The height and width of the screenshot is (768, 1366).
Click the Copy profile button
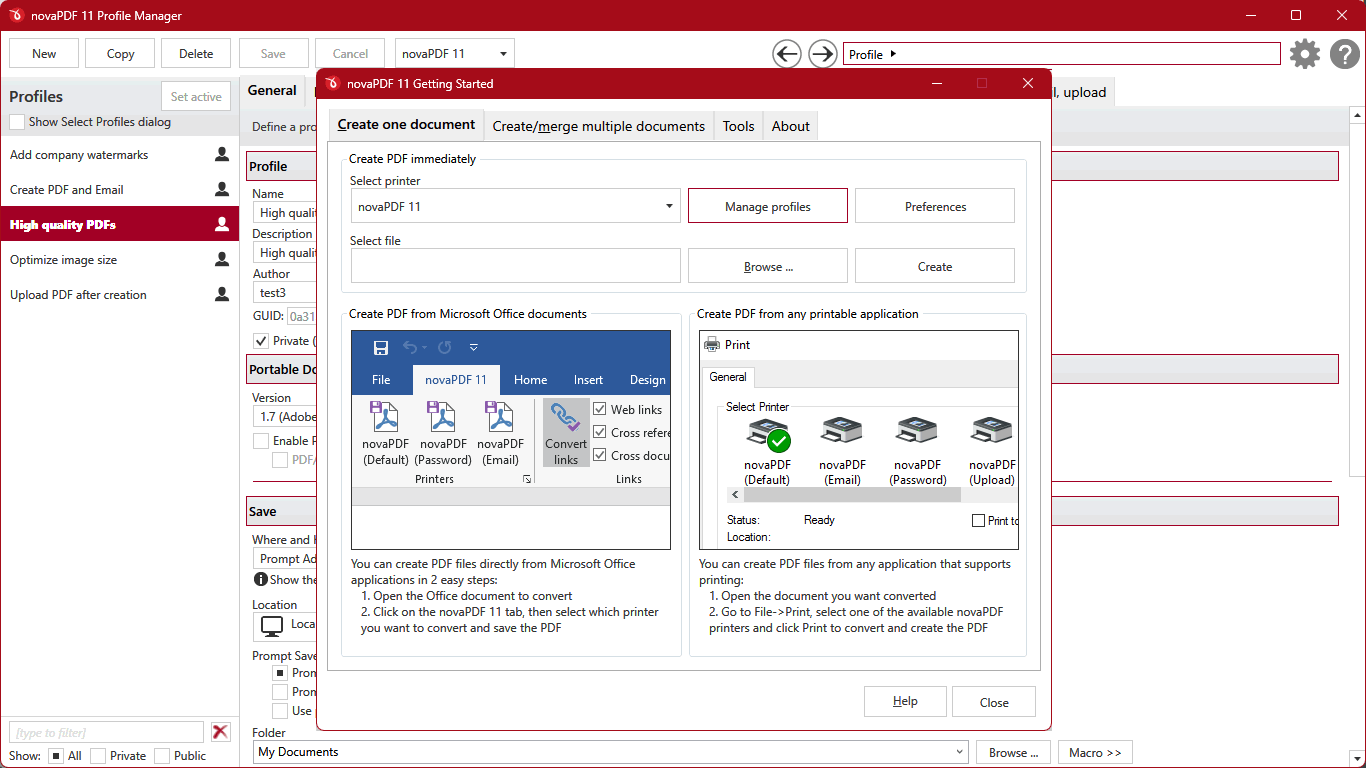(x=120, y=54)
